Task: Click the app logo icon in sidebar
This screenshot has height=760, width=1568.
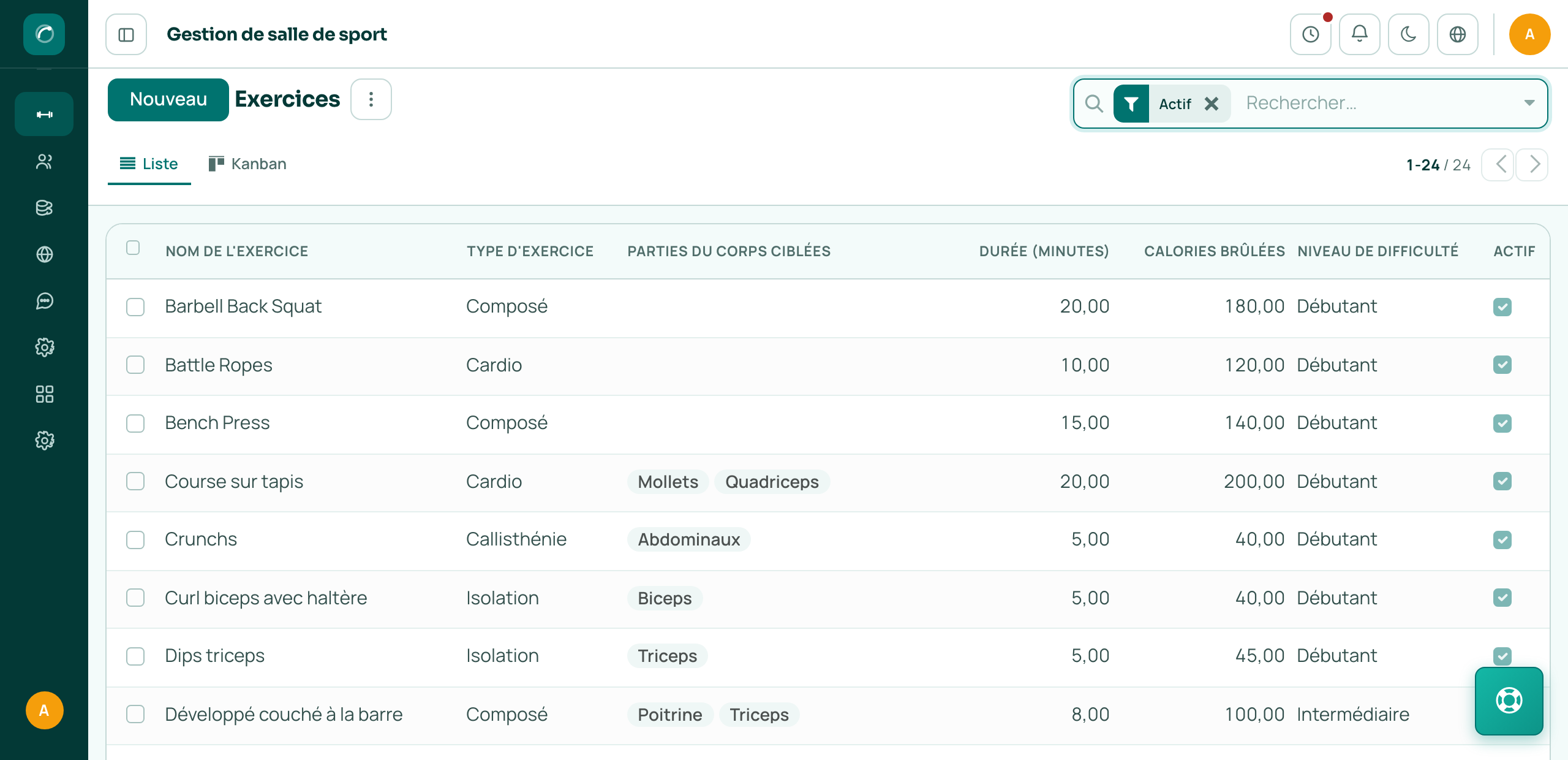Action: (44, 34)
